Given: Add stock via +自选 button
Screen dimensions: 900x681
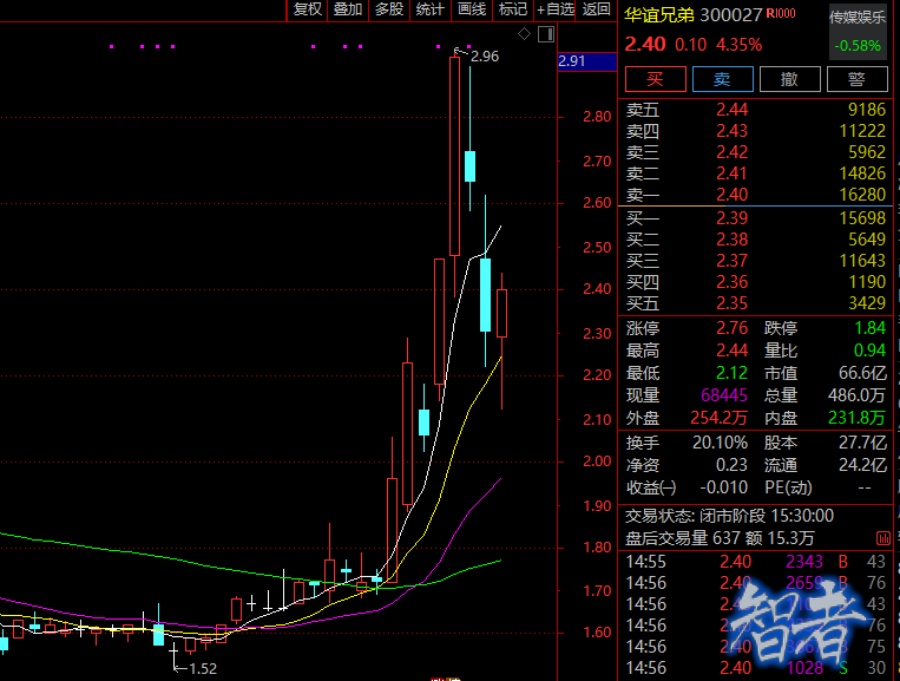Looking at the screenshot, I should [555, 9].
